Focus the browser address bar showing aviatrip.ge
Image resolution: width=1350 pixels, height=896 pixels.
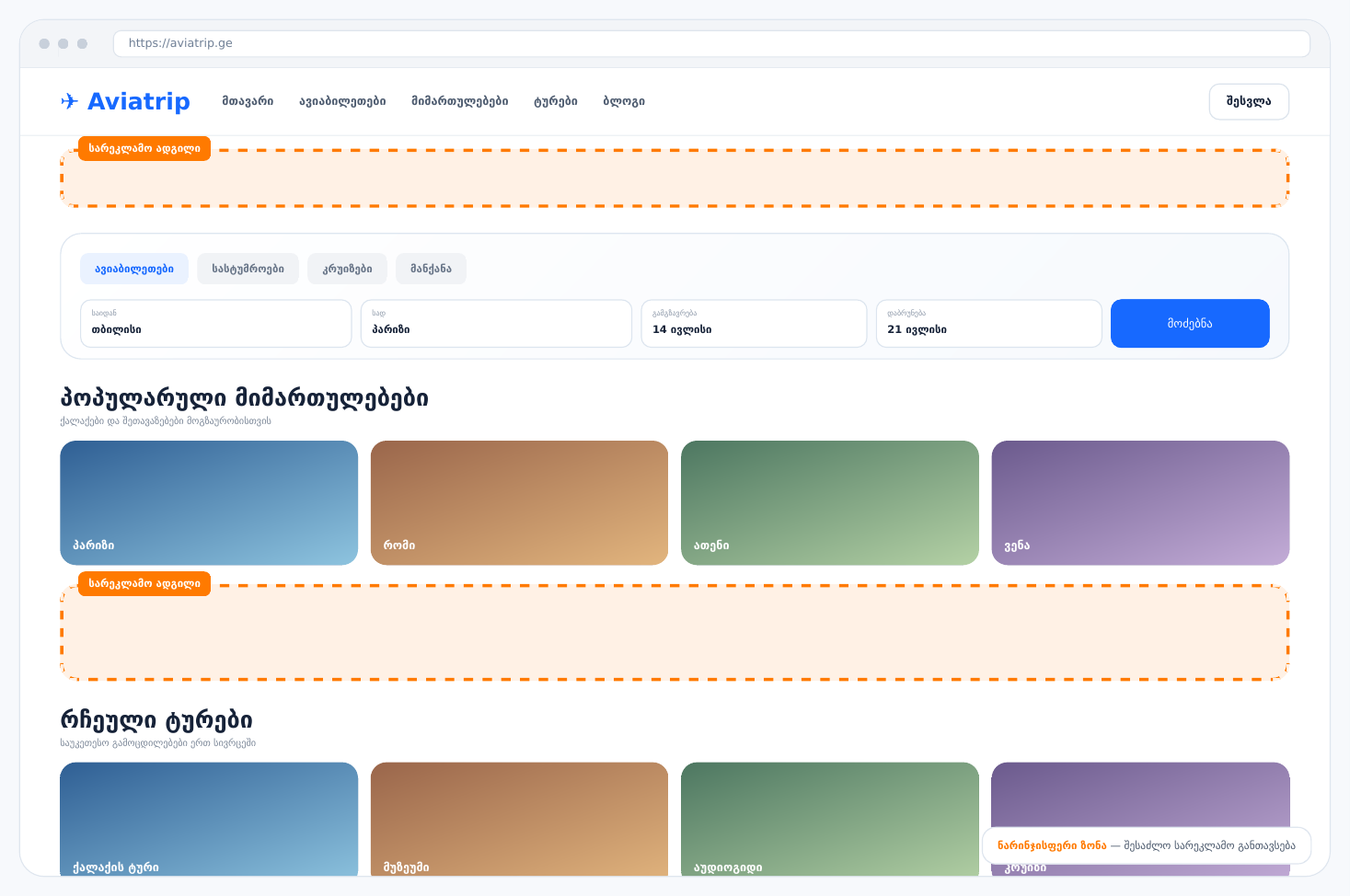711,43
